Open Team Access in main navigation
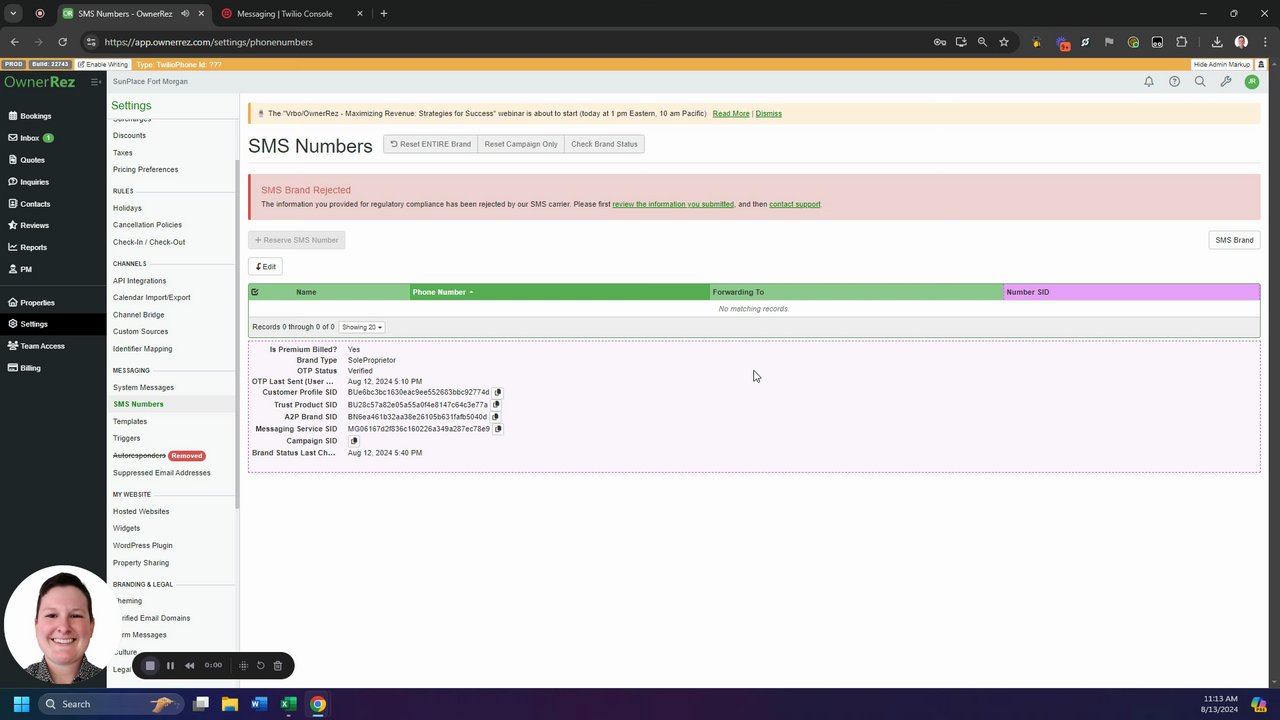Image resolution: width=1280 pixels, height=720 pixels. pyautogui.click(x=42, y=346)
